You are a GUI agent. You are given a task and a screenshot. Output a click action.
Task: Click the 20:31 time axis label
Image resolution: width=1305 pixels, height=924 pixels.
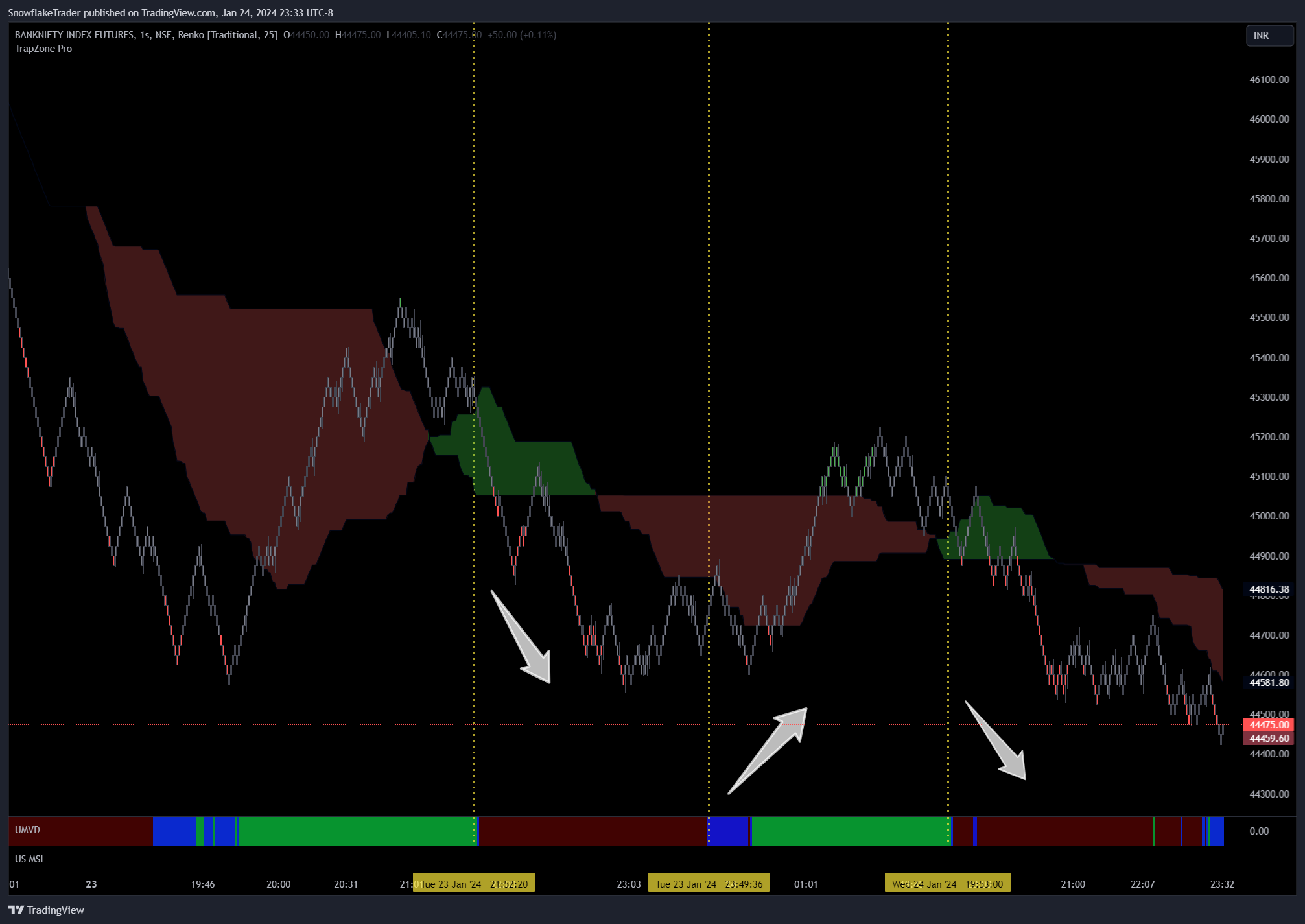[x=346, y=884]
